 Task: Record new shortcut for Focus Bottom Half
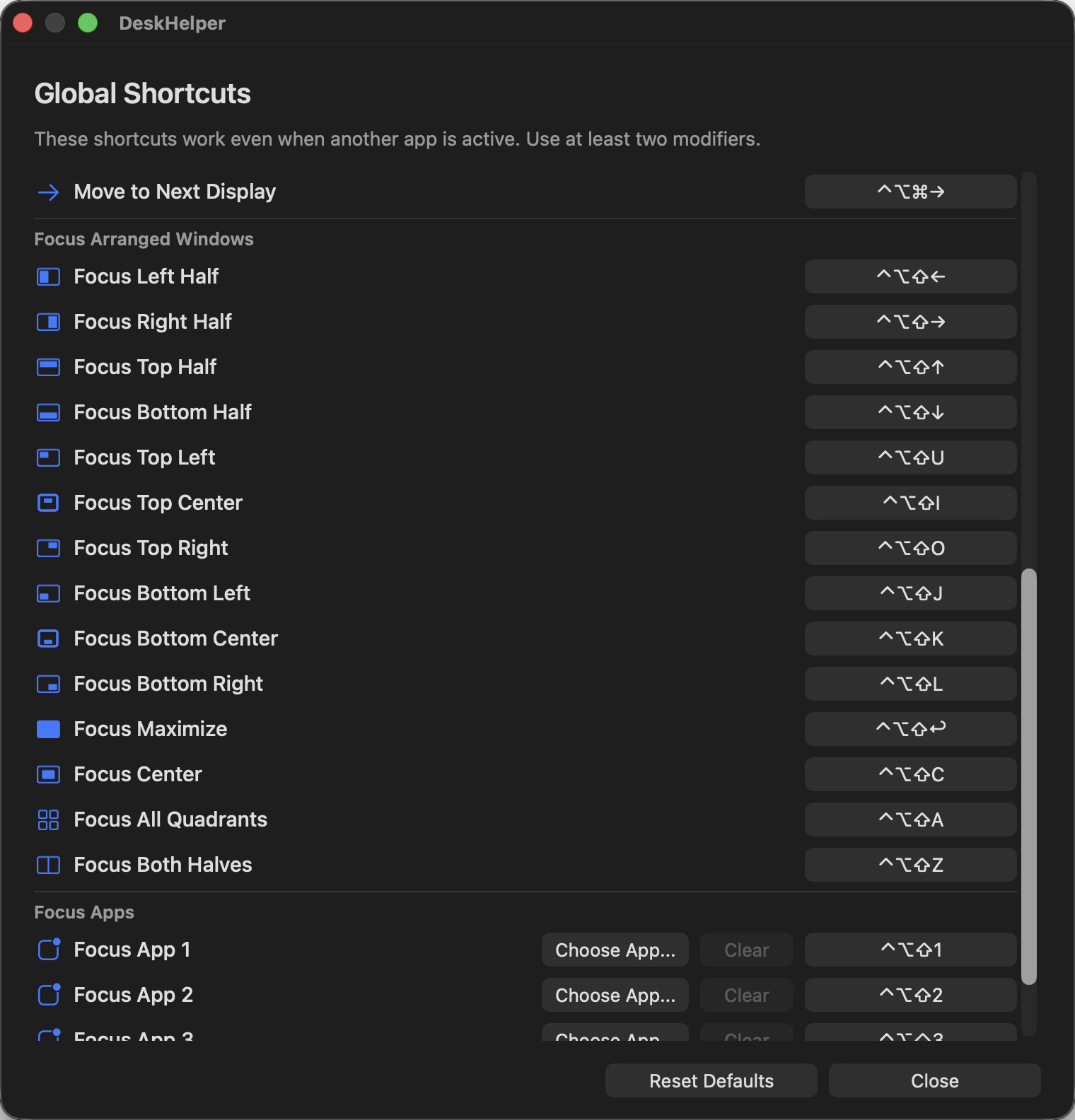click(911, 412)
